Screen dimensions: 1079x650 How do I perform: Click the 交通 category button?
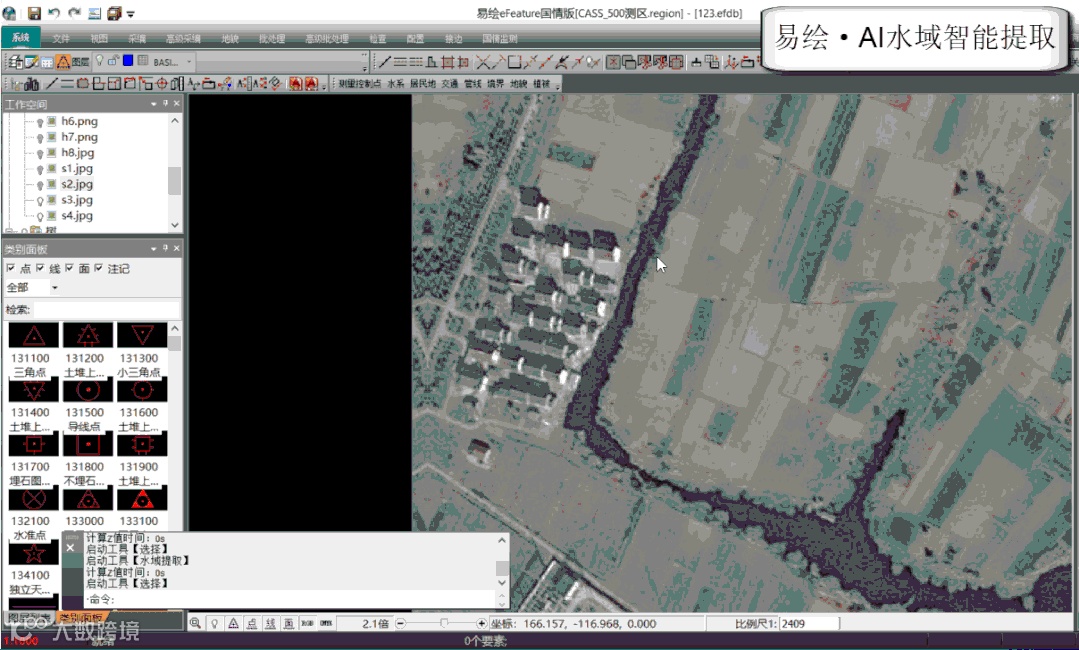(449, 84)
